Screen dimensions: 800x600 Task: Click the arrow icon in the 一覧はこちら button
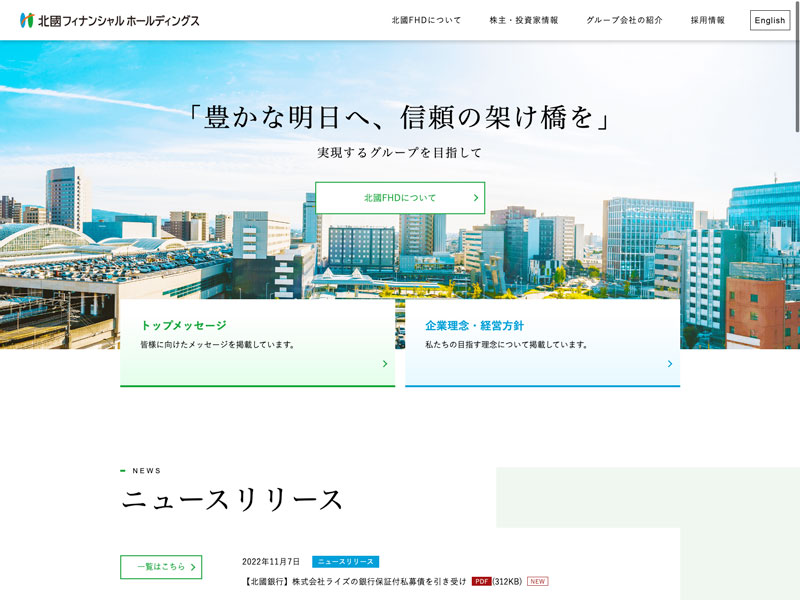tap(193, 567)
